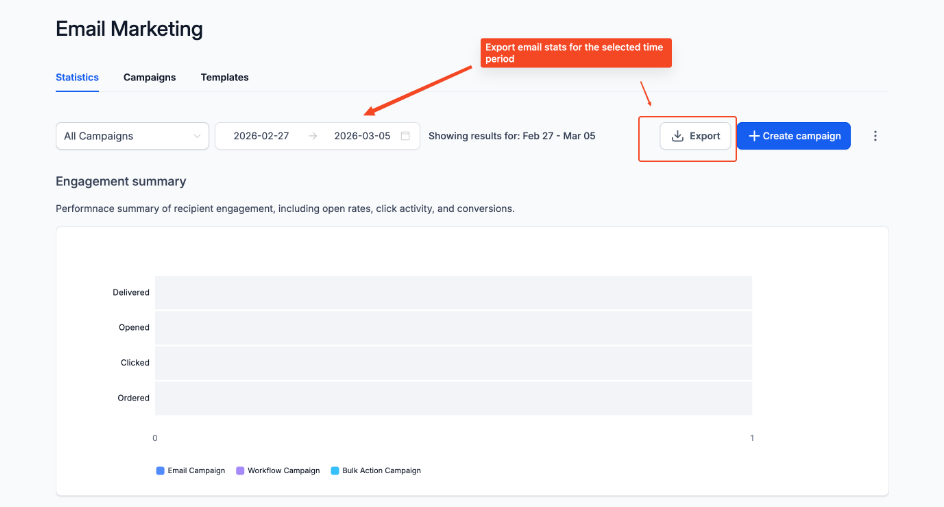
Task: Click the chevron arrow of All Campaigns
Action: [196, 136]
